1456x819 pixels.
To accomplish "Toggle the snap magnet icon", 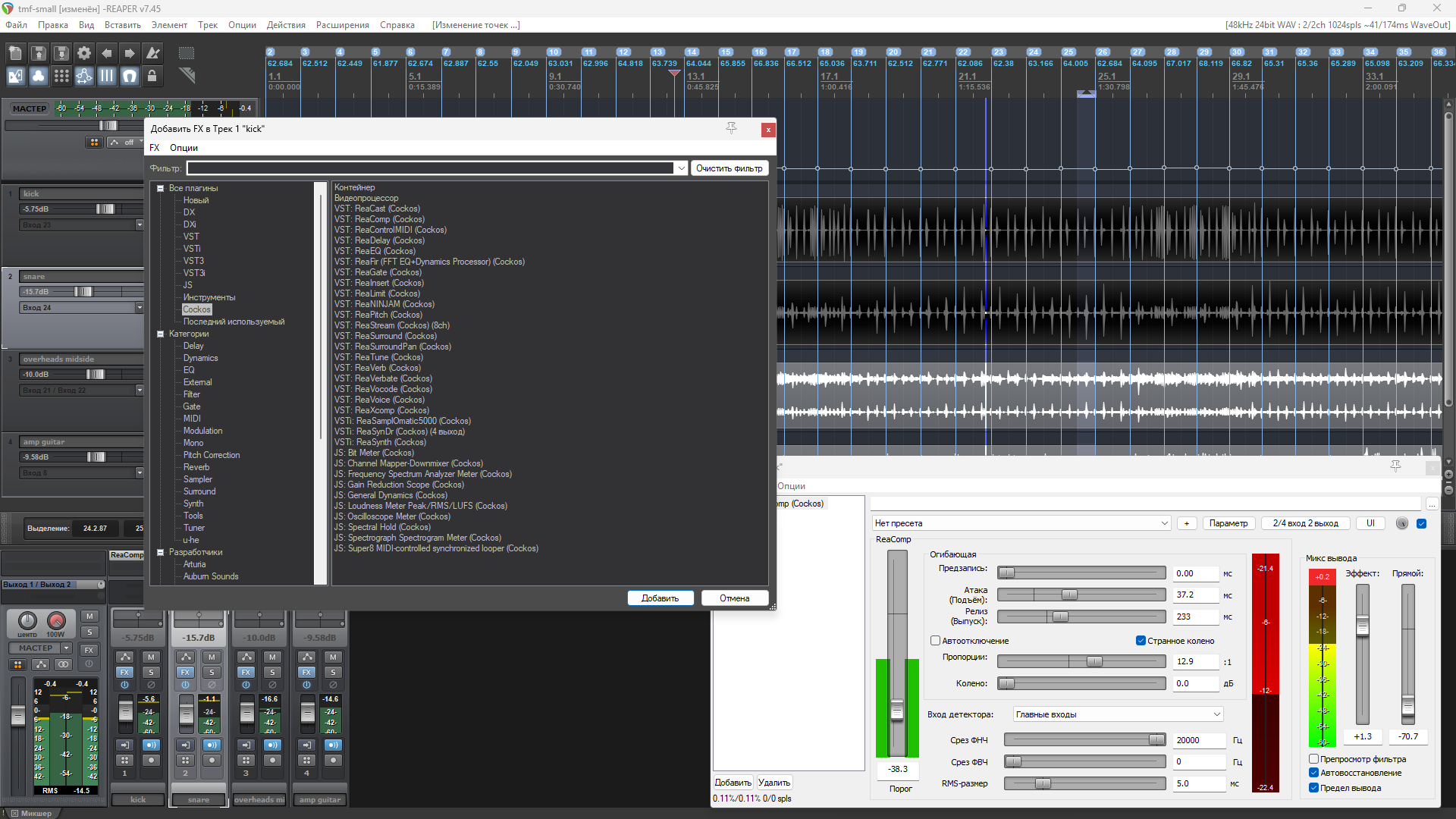I will click(130, 76).
